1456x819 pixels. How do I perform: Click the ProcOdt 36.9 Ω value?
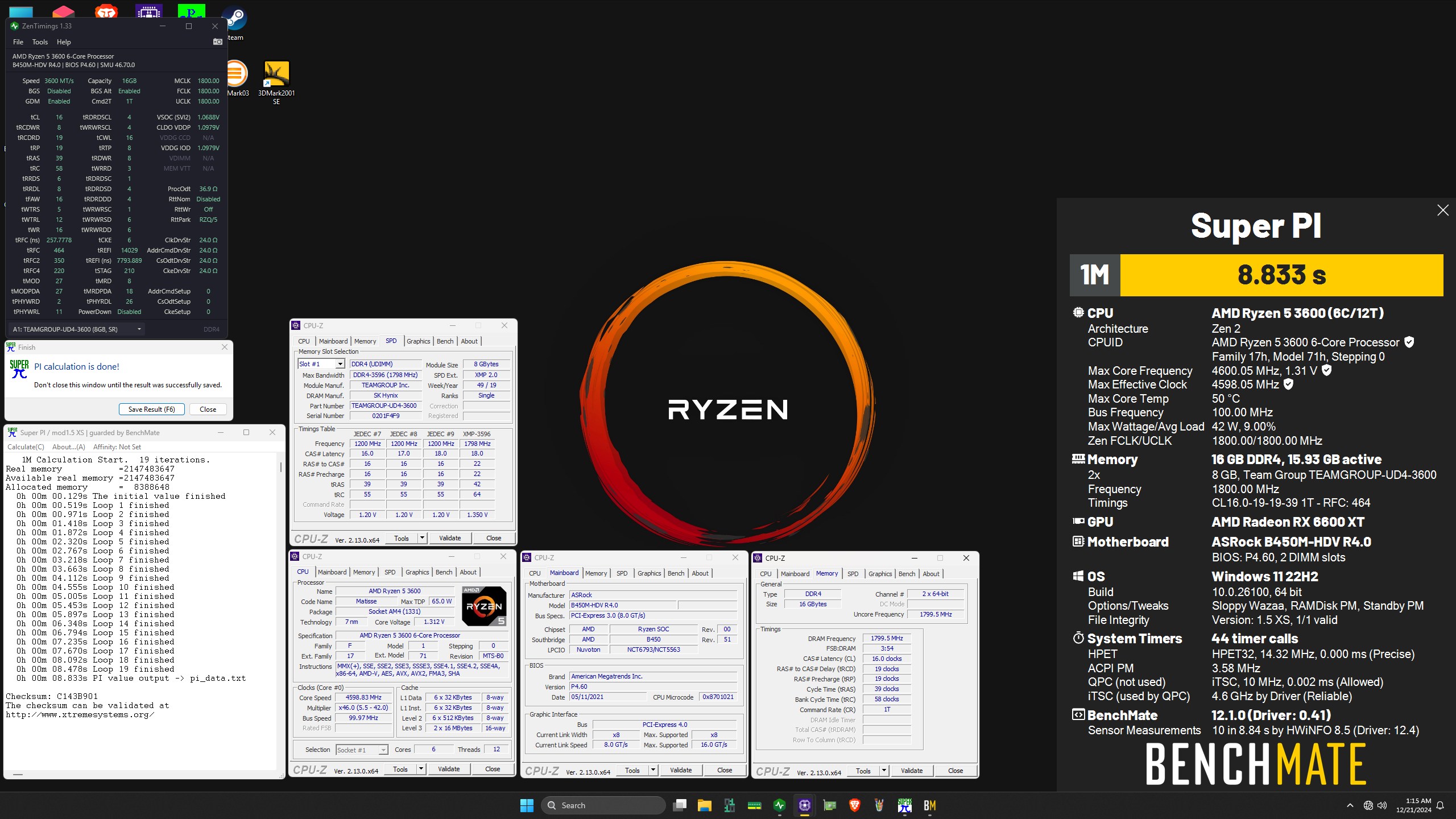coord(208,189)
